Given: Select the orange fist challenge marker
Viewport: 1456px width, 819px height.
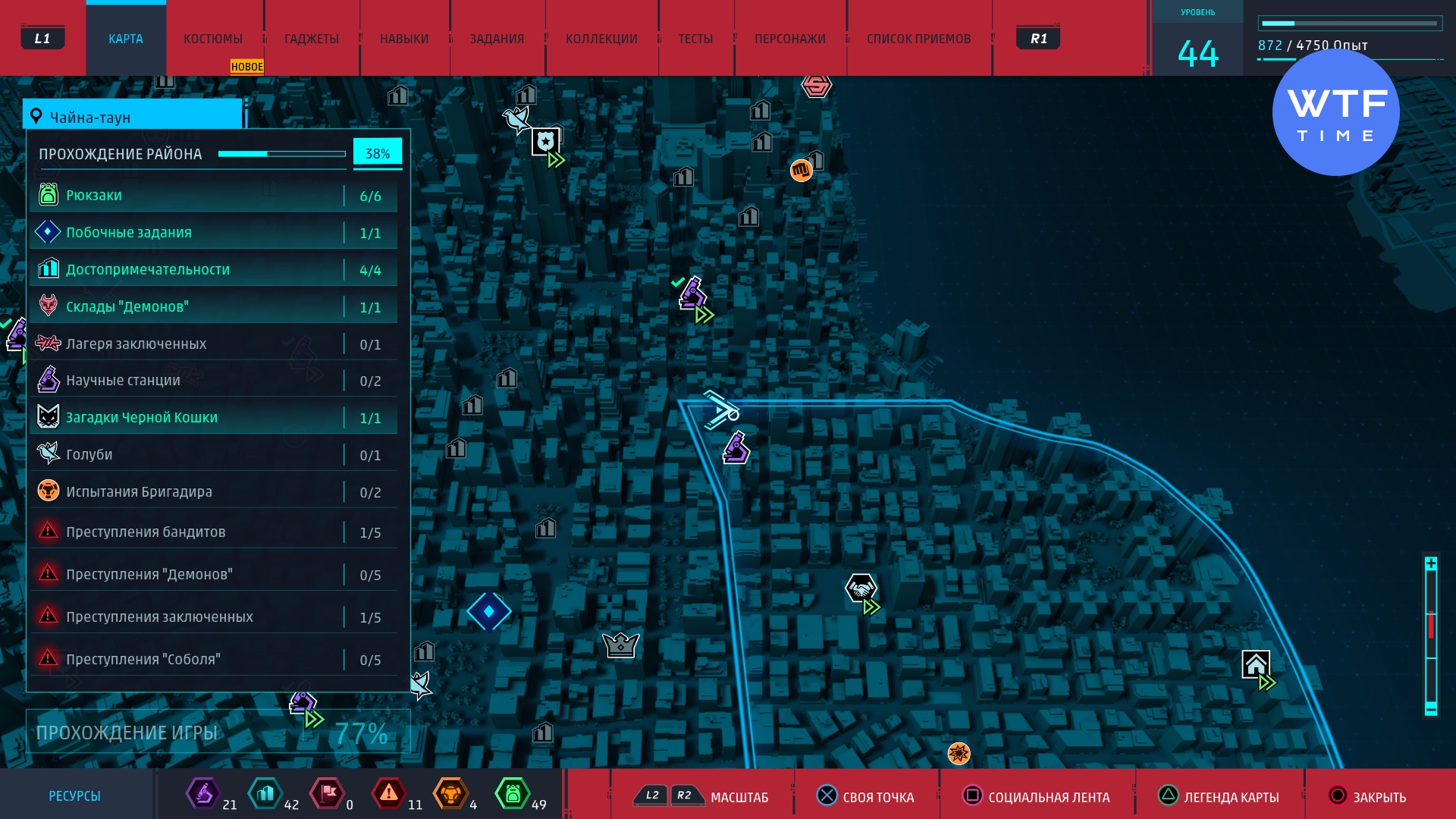Looking at the screenshot, I should point(801,171).
